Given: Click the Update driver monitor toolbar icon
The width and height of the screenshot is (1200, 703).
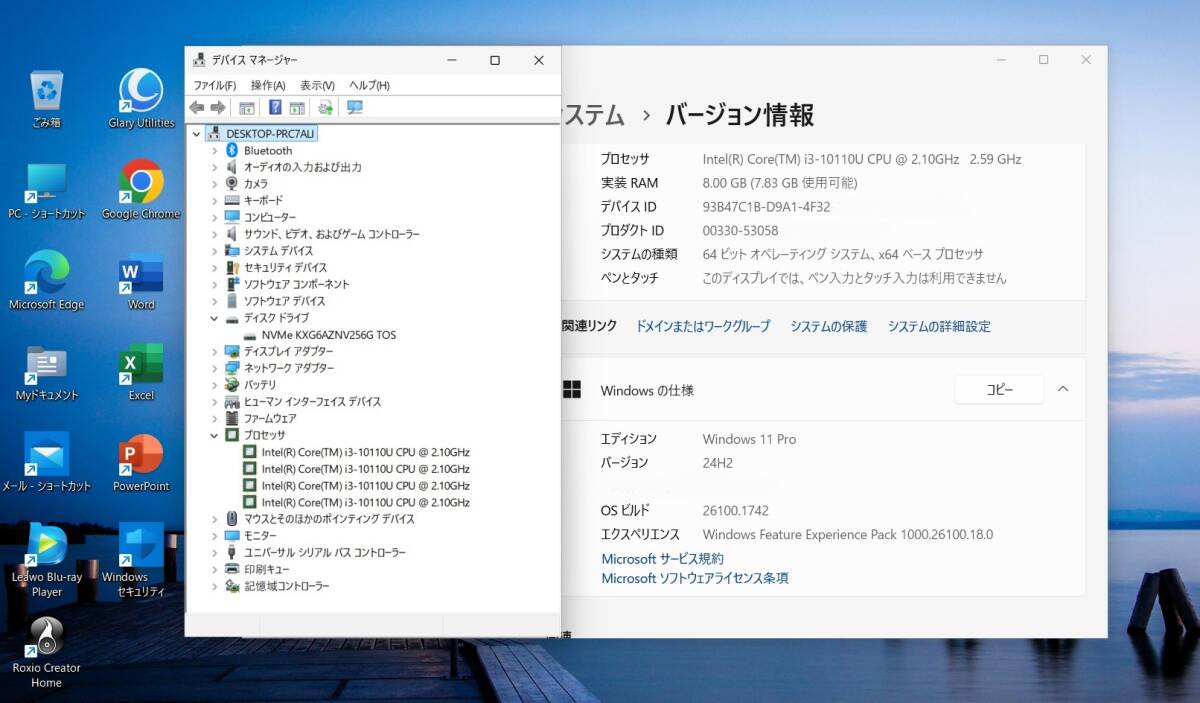Looking at the screenshot, I should (x=354, y=107).
